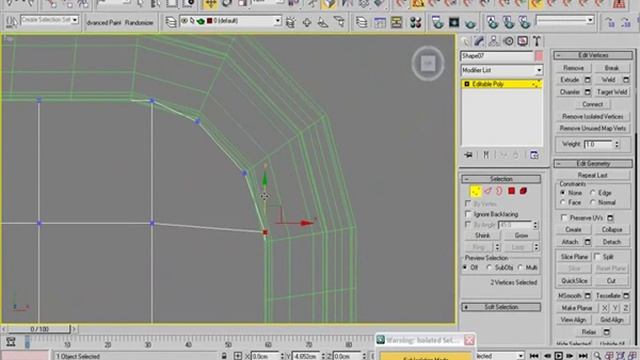Click Show End Result toggle icon
The width and height of the screenshot is (640, 360).
[486, 155]
